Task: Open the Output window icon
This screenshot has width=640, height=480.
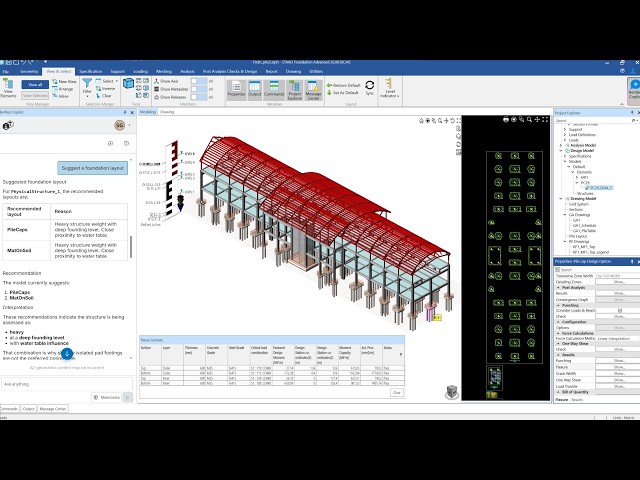Action: coord(254,89)
